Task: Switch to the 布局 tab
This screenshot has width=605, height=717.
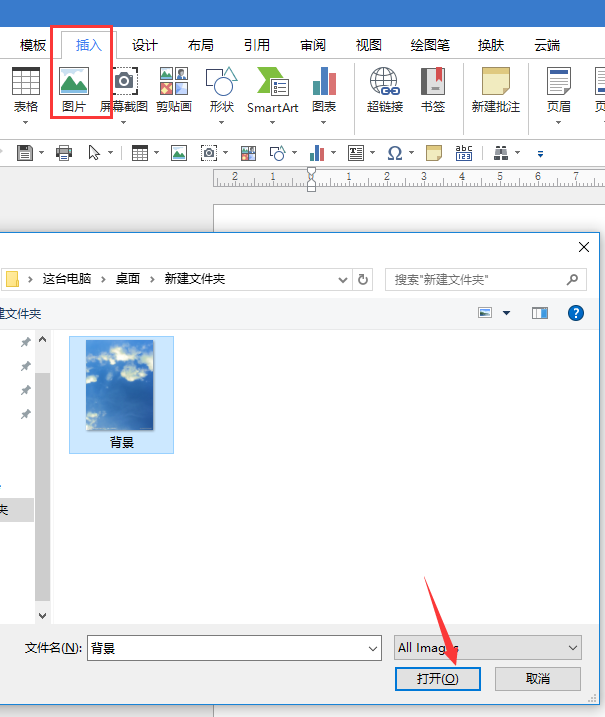Action: [201, 45]
